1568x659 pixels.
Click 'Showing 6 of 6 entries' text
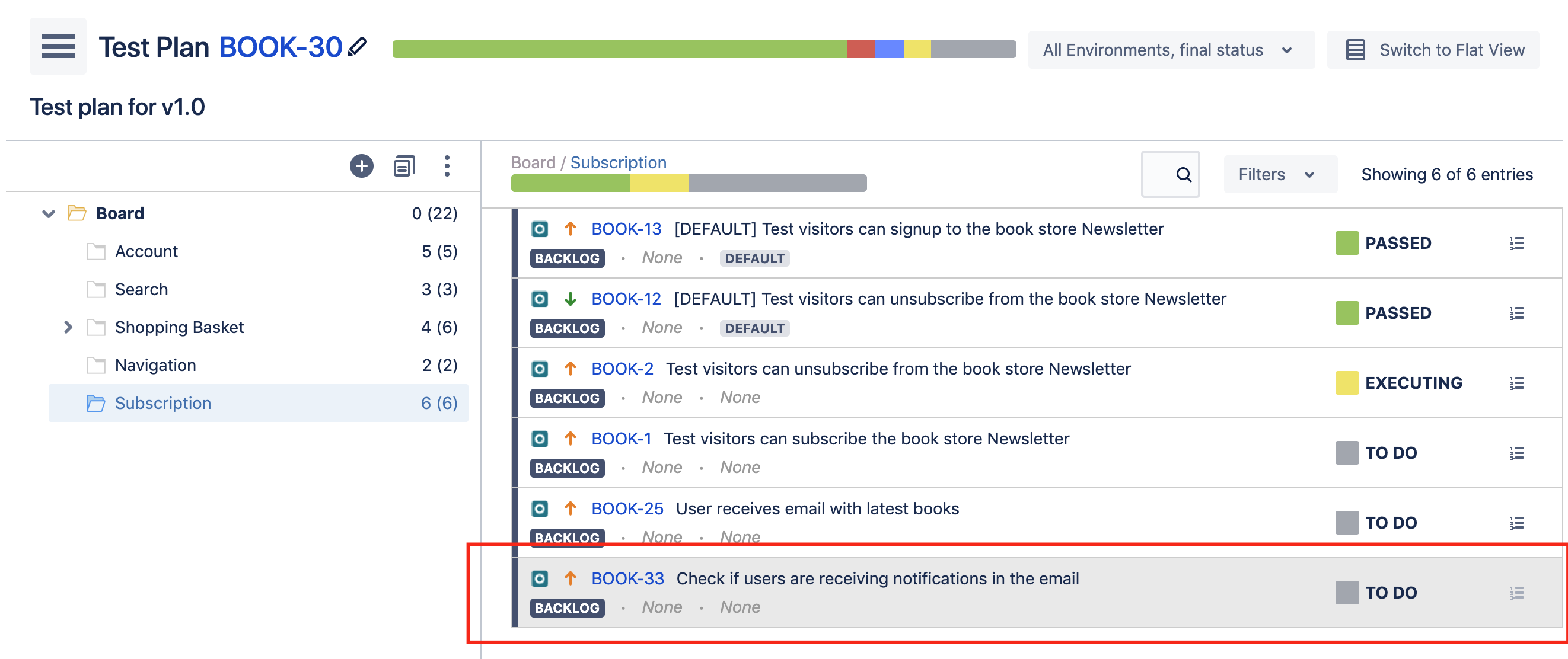[x=1447, y=175]
